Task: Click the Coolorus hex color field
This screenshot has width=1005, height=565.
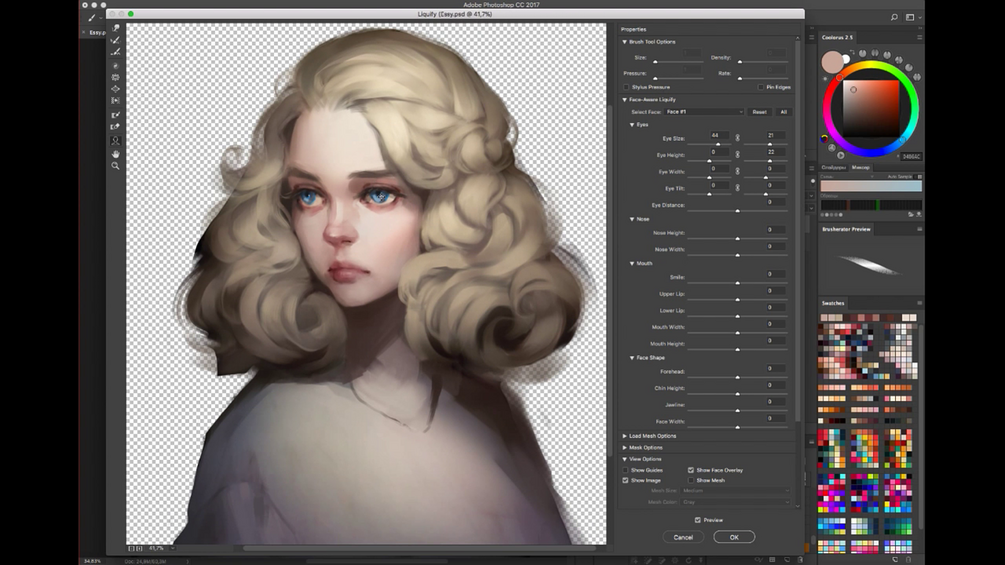Action: [x=911, y=156]
